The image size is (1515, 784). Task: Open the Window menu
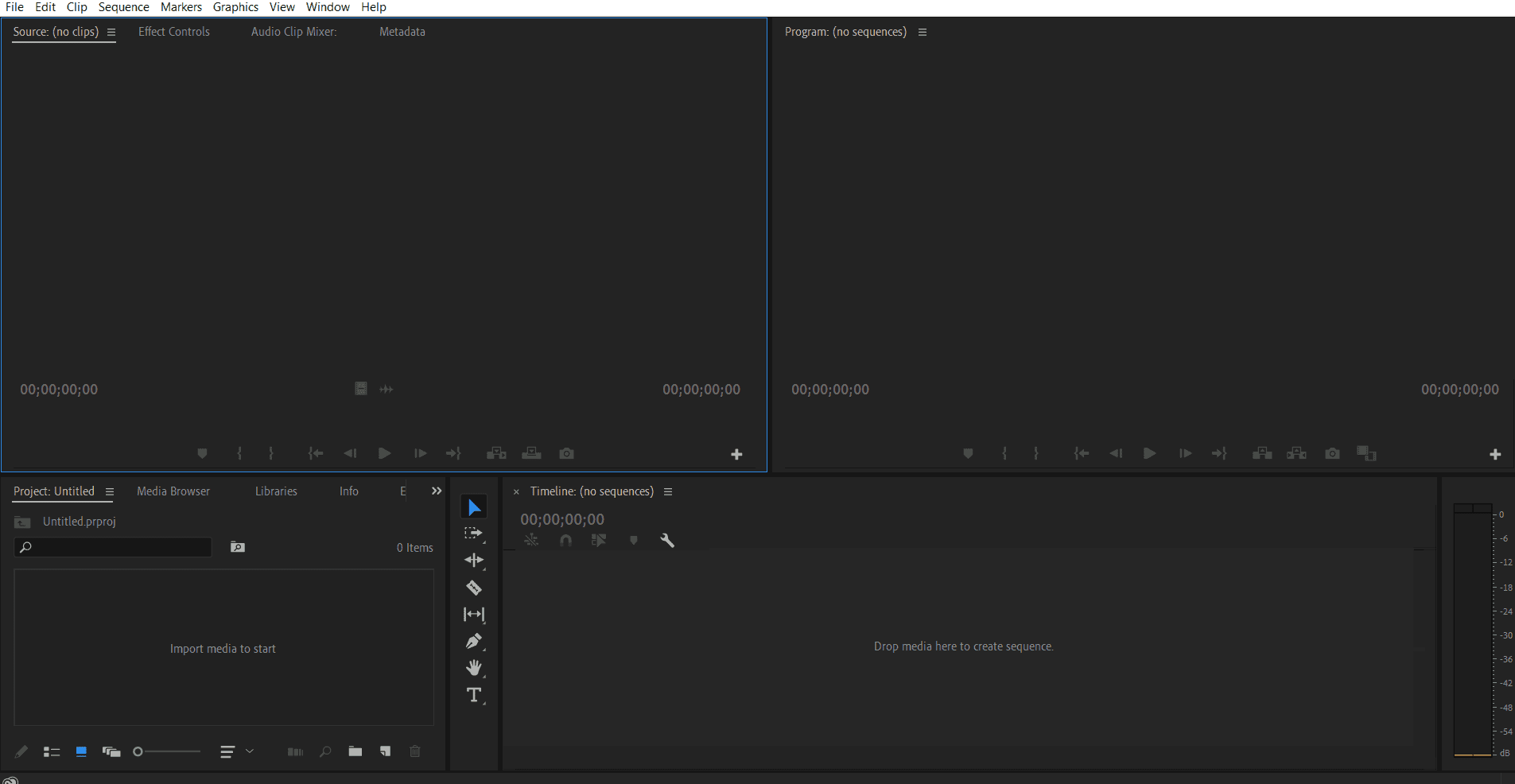point(328,7)
